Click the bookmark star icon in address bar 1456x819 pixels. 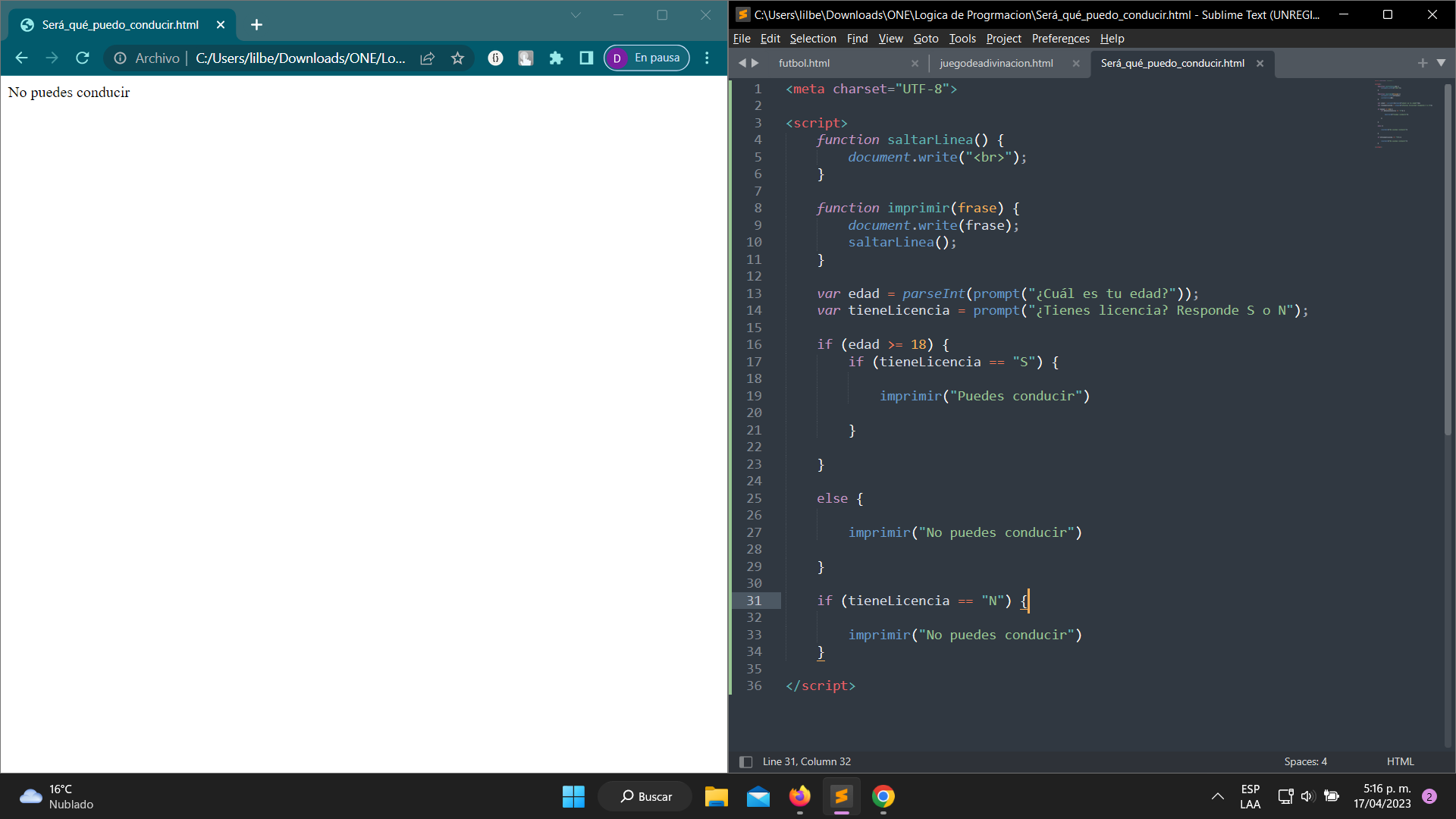[x=458, y=58]
